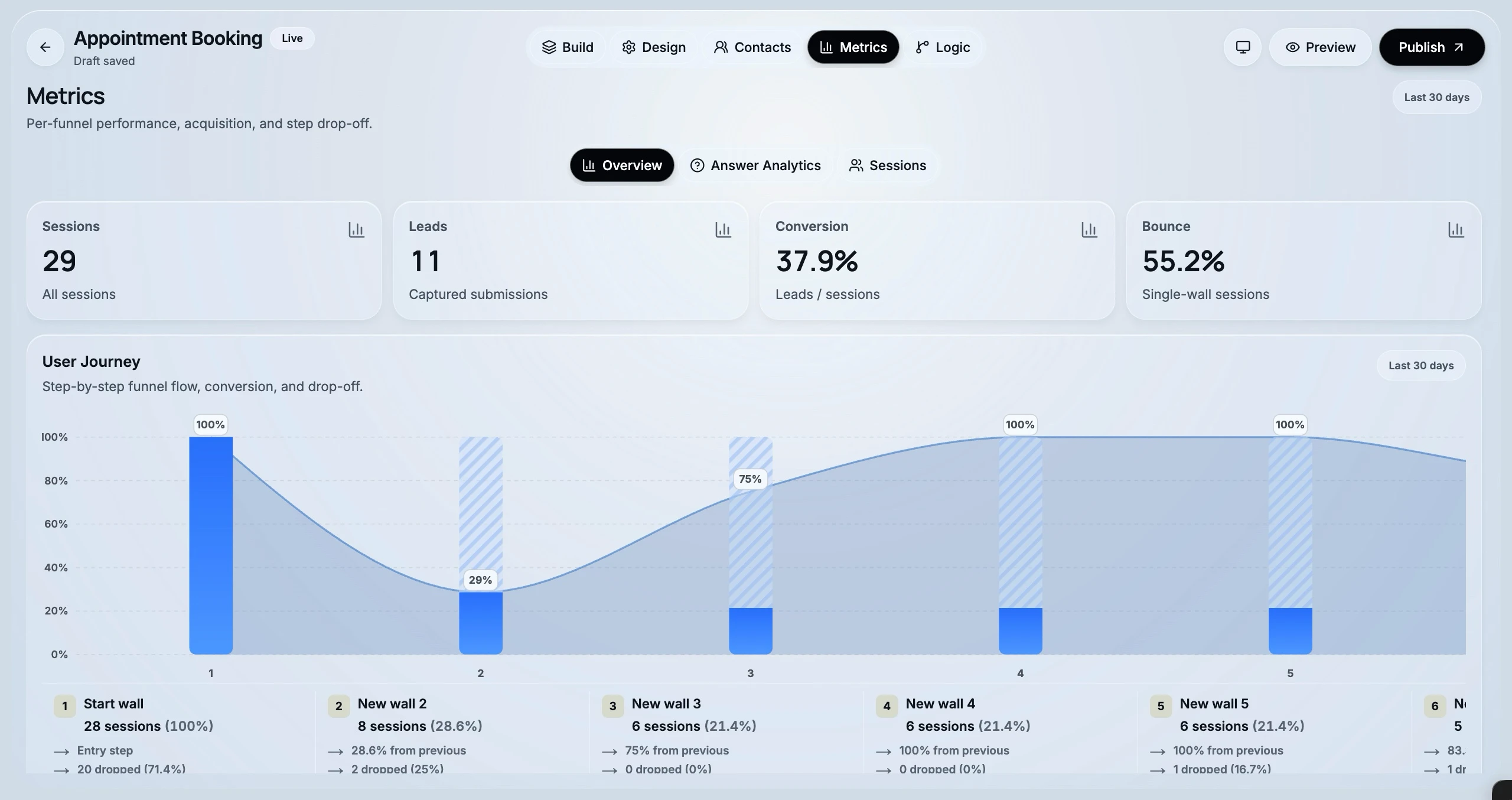Open User Journey Last 30 days dropdown
The height and width of the screenshot is (800, 1512).
pos(1421,366)
